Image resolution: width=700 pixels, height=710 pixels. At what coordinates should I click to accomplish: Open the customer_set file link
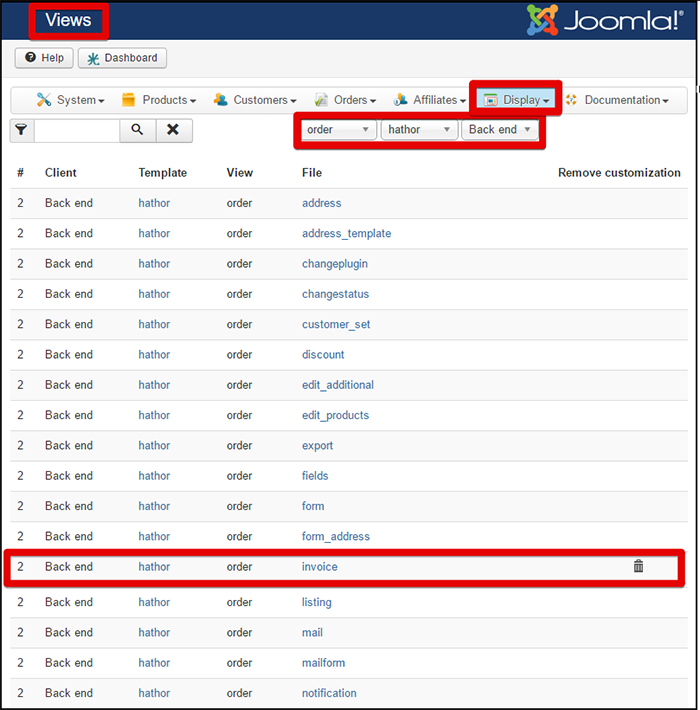(x=336, y=324)
